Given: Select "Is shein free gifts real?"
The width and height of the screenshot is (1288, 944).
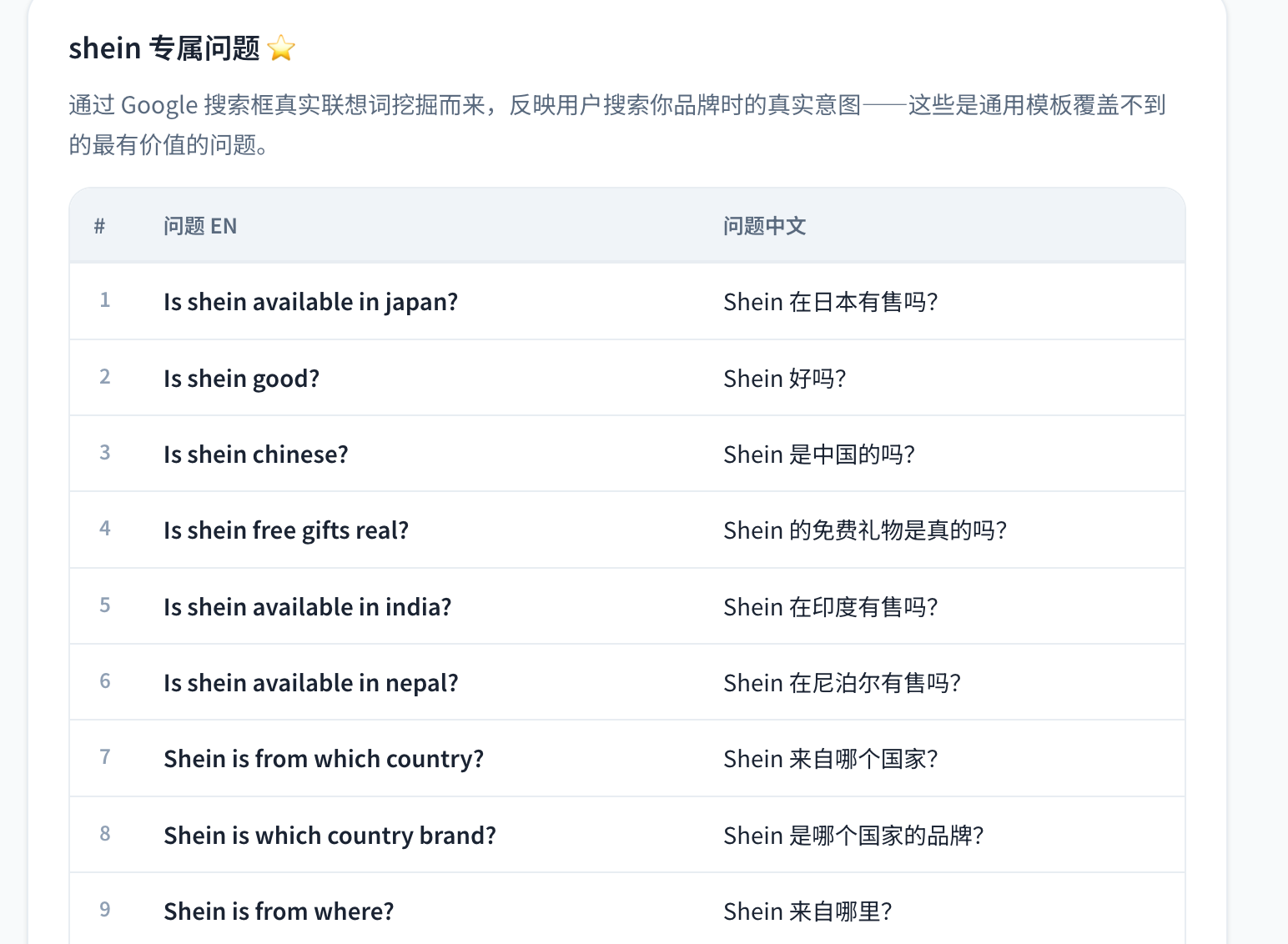Looking at the screenshot, I should click(285, 530).
